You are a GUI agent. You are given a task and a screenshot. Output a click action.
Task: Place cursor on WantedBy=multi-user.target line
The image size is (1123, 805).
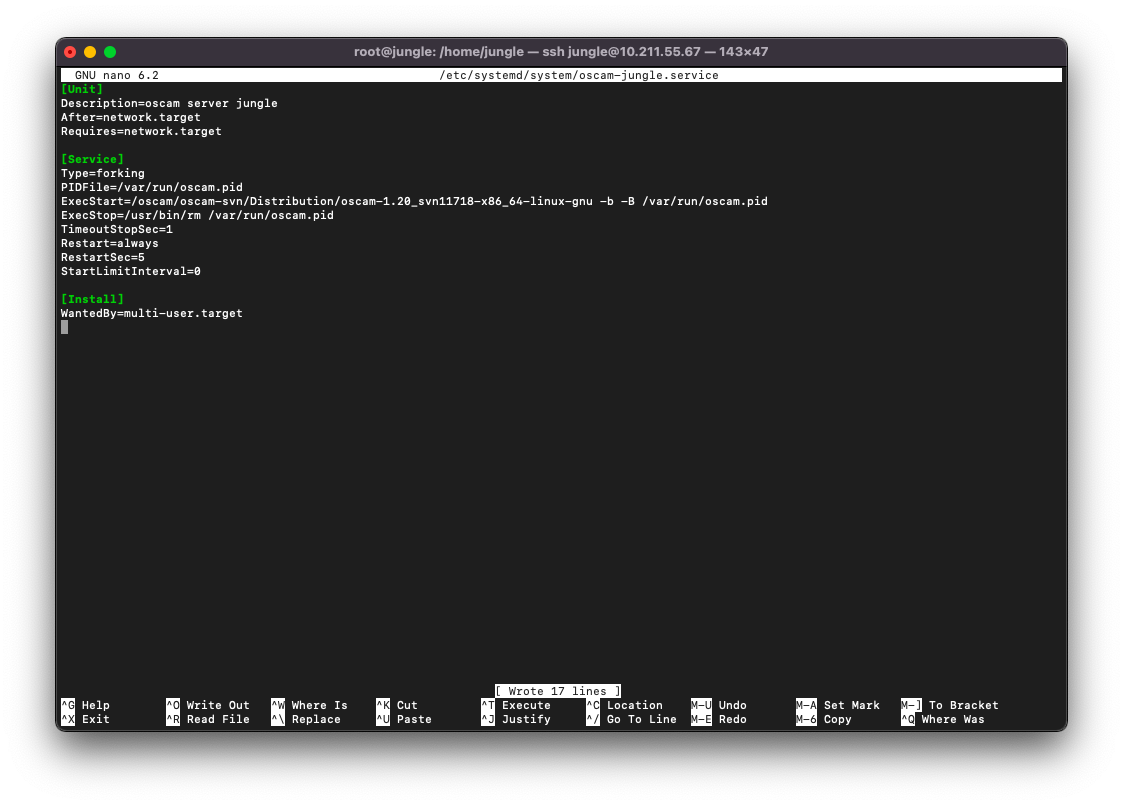point(152,313)
